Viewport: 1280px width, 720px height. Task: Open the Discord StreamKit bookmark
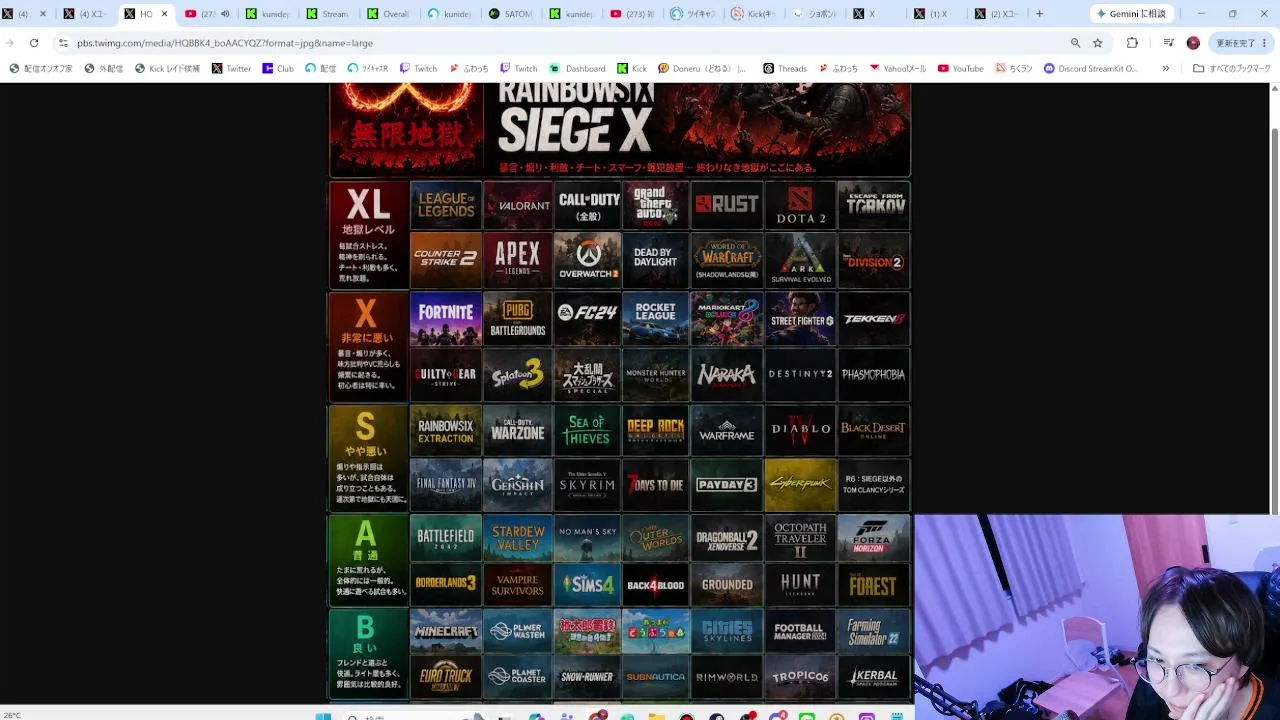[1091, 69]
